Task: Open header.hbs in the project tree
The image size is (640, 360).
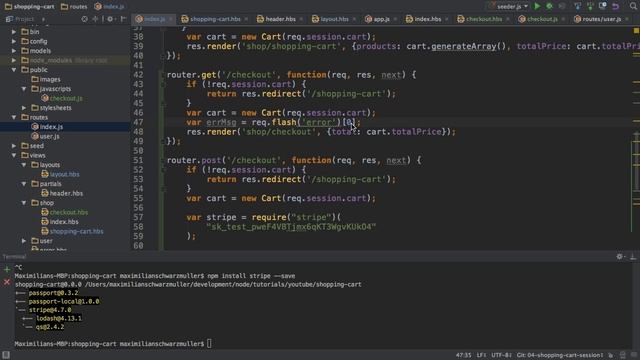Action: [62, 193]
